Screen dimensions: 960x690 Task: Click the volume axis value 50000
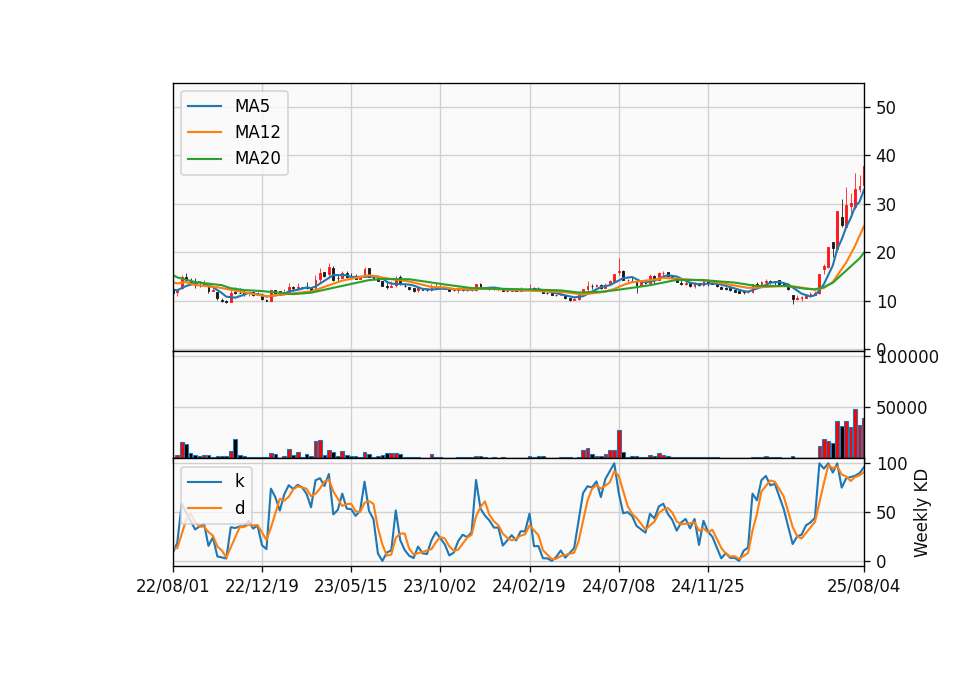902,408
